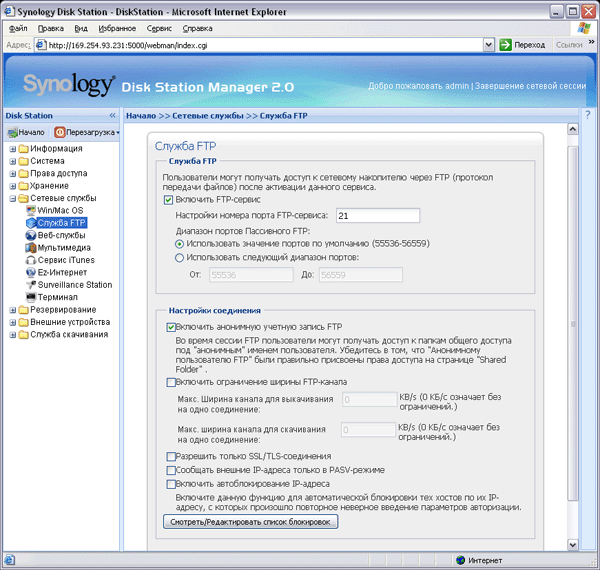Click the Права доступа folder icon
The height and width of the screenshot is (570, 600).
23,173
